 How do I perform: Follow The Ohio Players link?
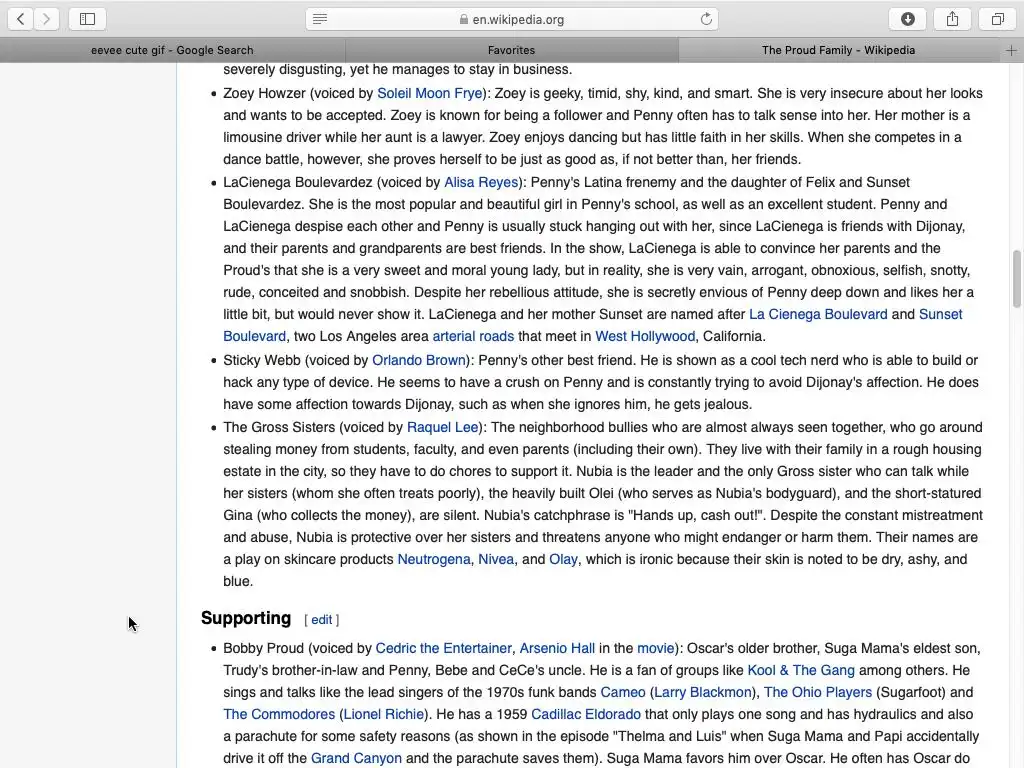(x=818, y=693)
